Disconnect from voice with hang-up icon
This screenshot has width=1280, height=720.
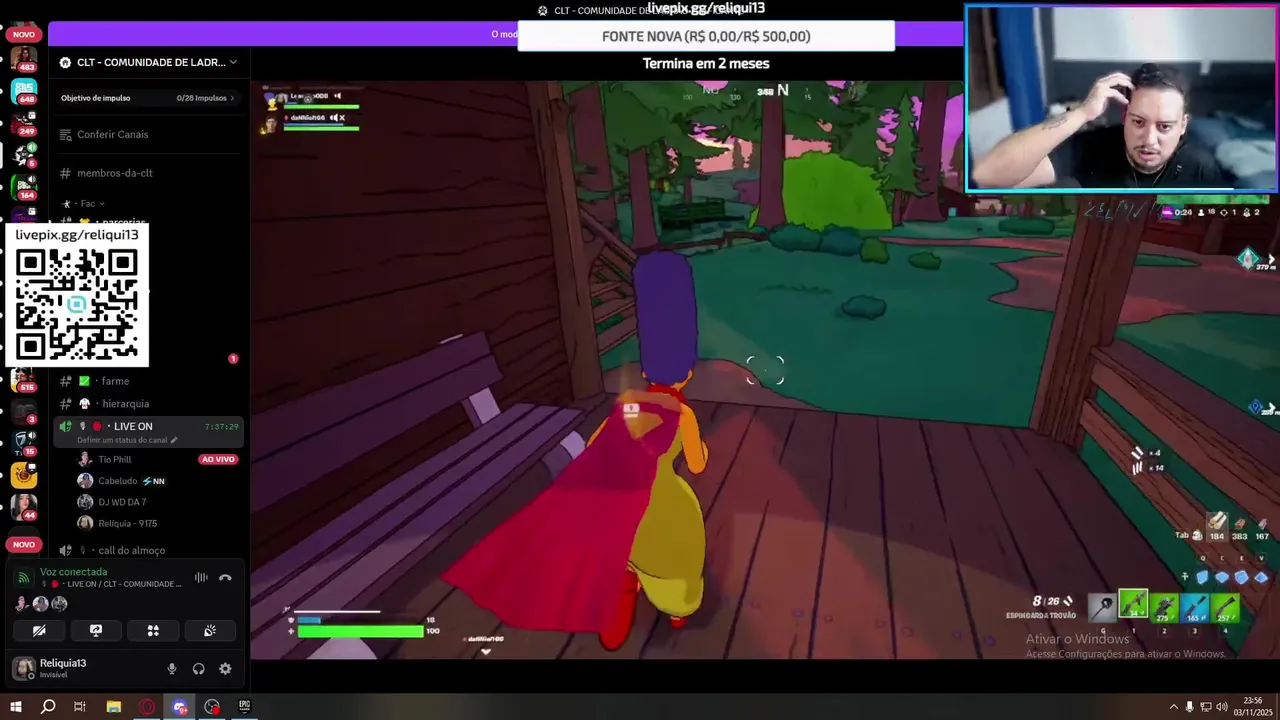225,577
